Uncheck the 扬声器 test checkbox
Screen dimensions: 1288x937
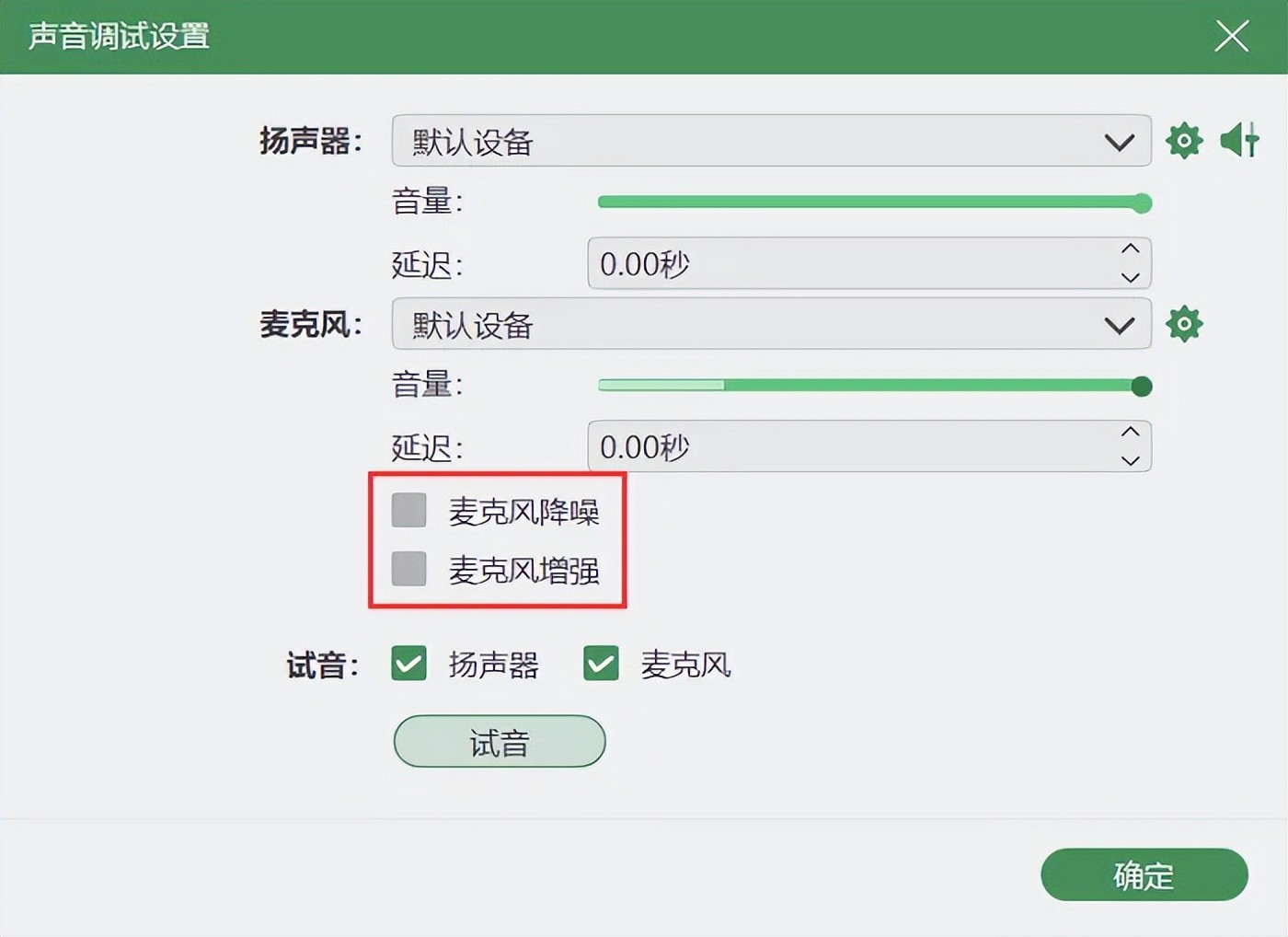[x=409, y=664]
